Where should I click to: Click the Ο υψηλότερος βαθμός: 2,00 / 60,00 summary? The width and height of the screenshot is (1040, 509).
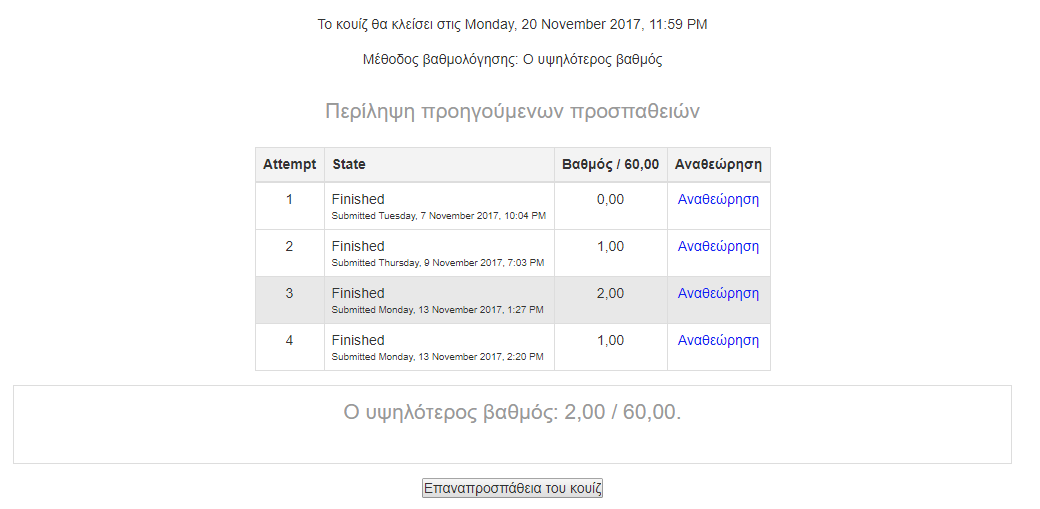click(x=512, y=412)
